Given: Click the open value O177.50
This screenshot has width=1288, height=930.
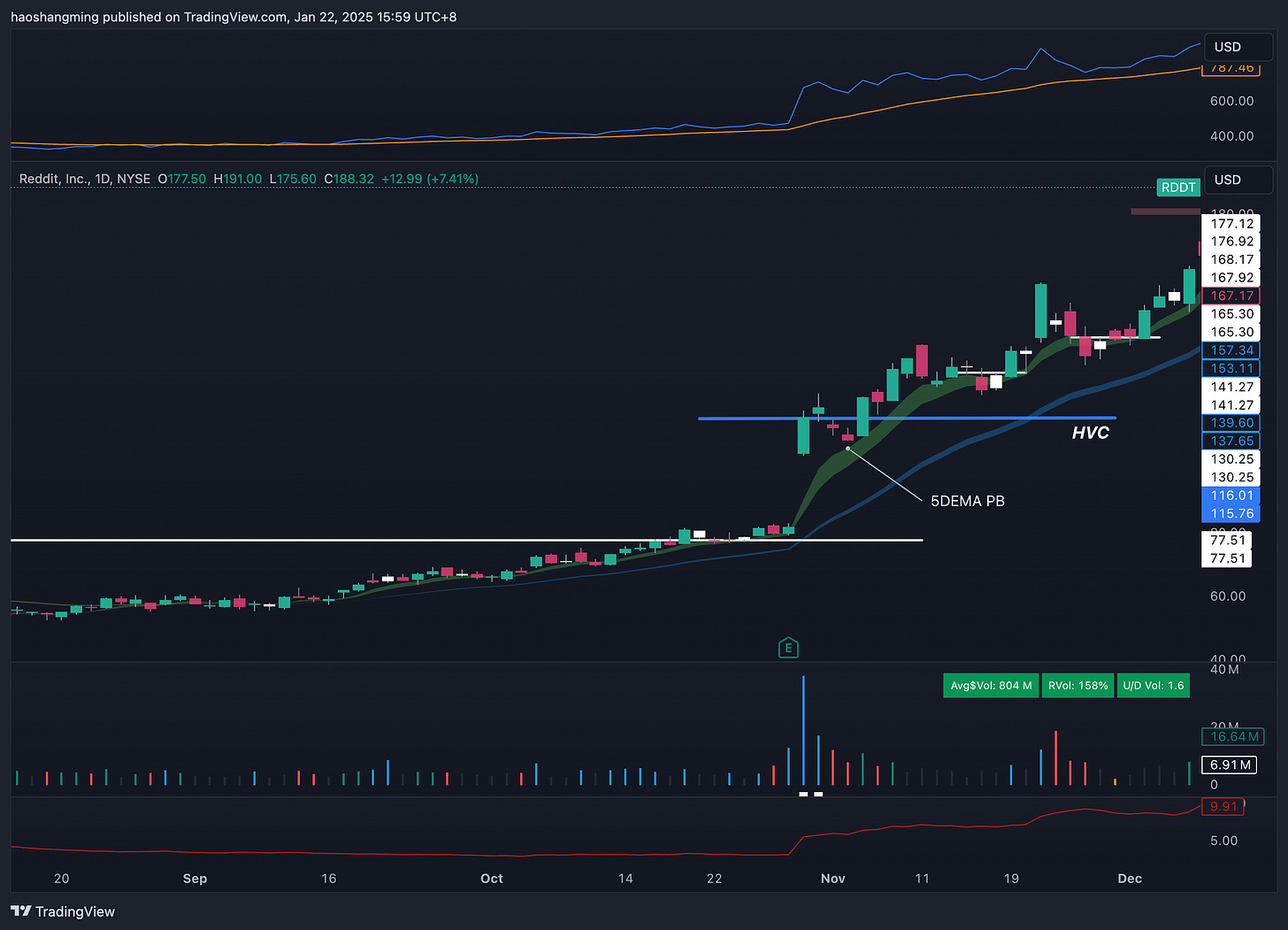Looking at the screenshot, I should click(x=181, y=179).
